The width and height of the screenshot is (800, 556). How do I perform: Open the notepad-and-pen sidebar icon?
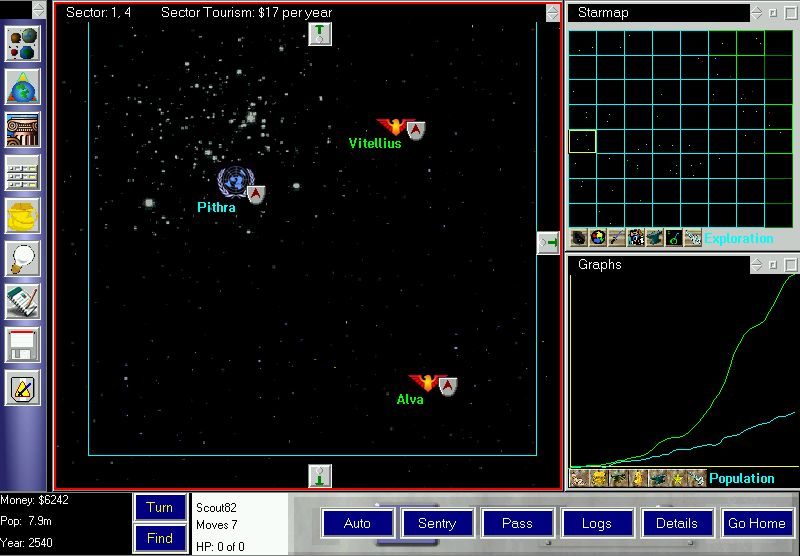[22, 302]
